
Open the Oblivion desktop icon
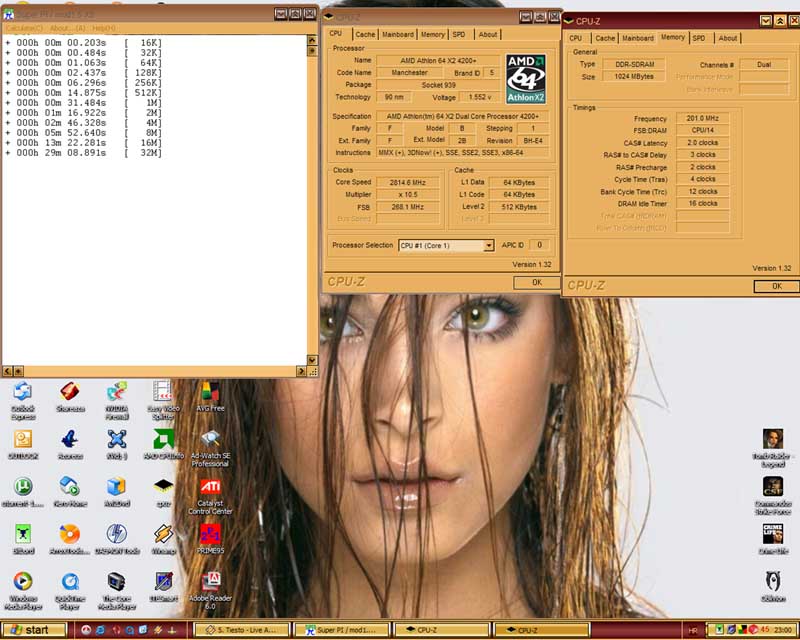[773, 581]
